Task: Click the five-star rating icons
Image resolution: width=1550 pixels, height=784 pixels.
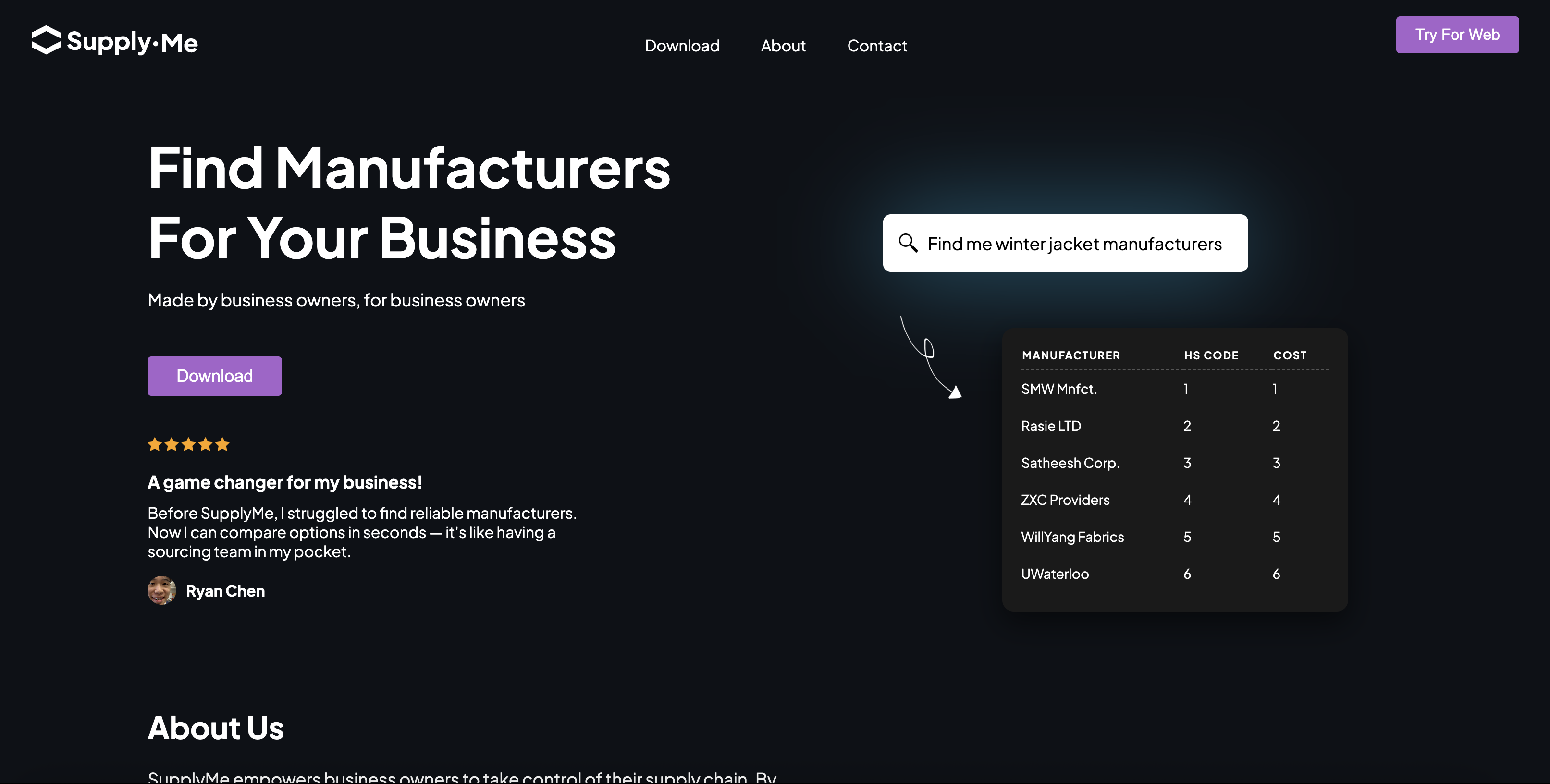Action: [x=188, y=444]
